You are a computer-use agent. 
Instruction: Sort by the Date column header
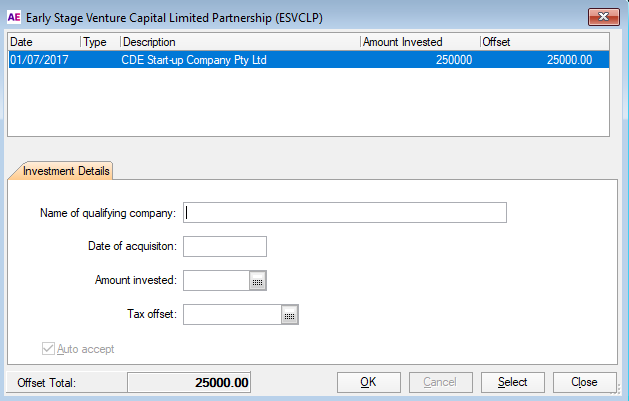(x=43, y=42)
